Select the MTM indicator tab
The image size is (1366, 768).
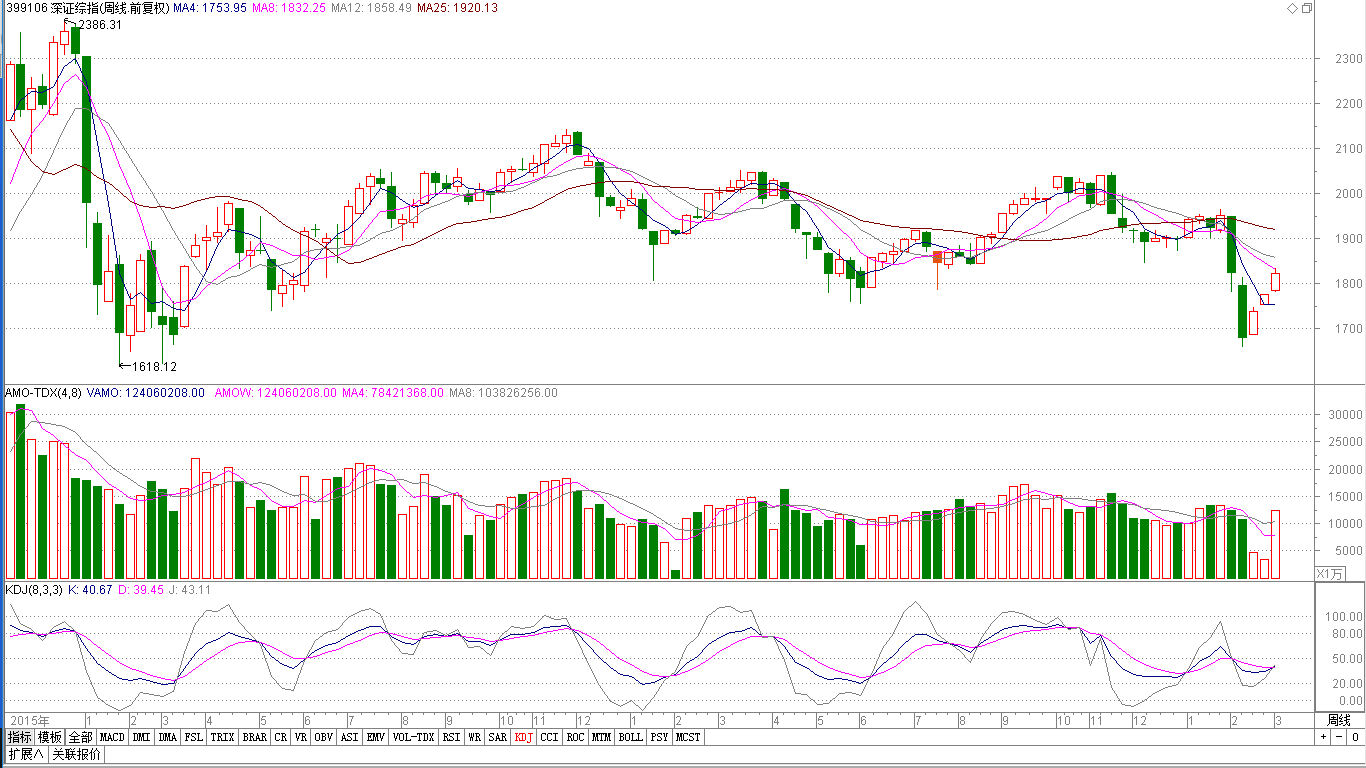(x=601, y=737)
